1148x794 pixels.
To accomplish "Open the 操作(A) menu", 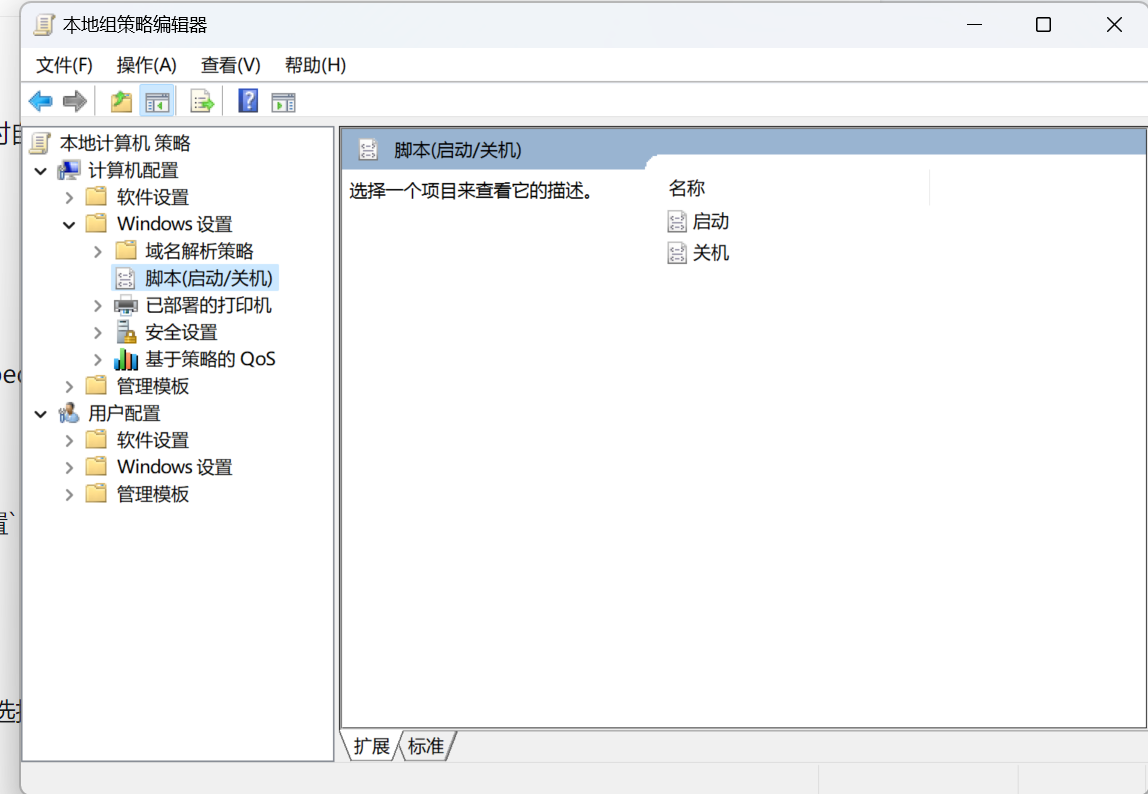I will (x=146, y=65).
